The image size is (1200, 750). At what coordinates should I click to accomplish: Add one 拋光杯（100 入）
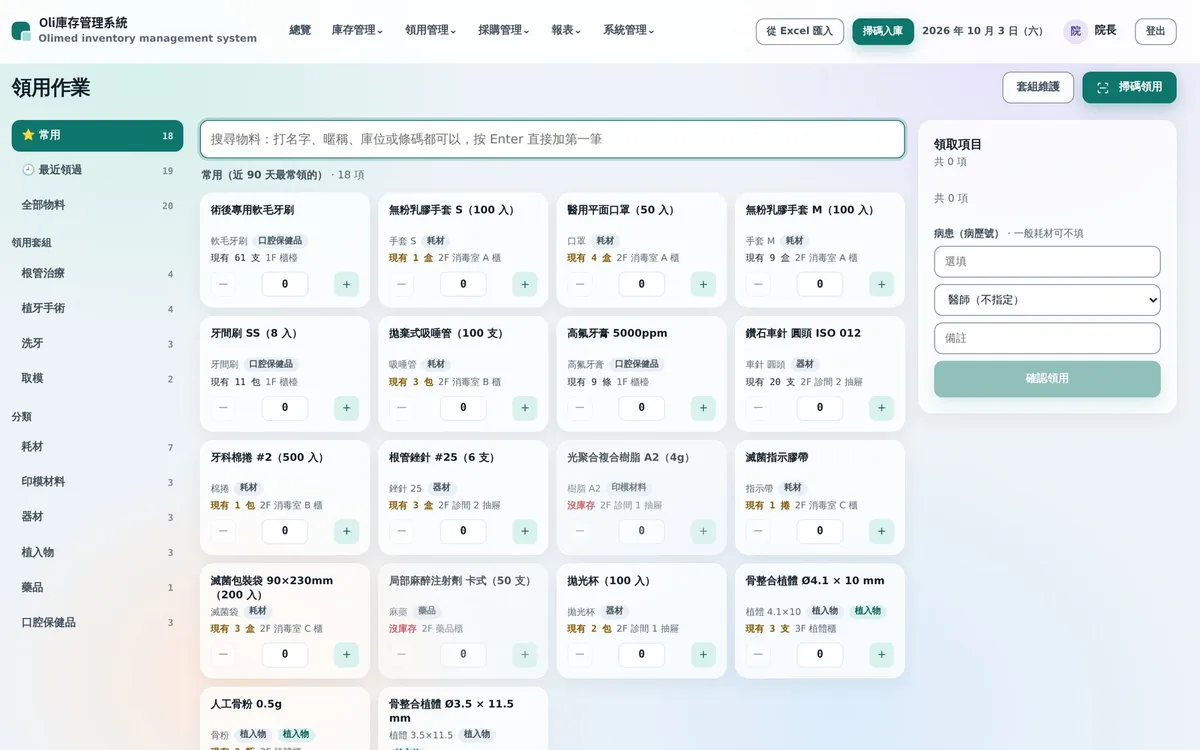[703, 655]
